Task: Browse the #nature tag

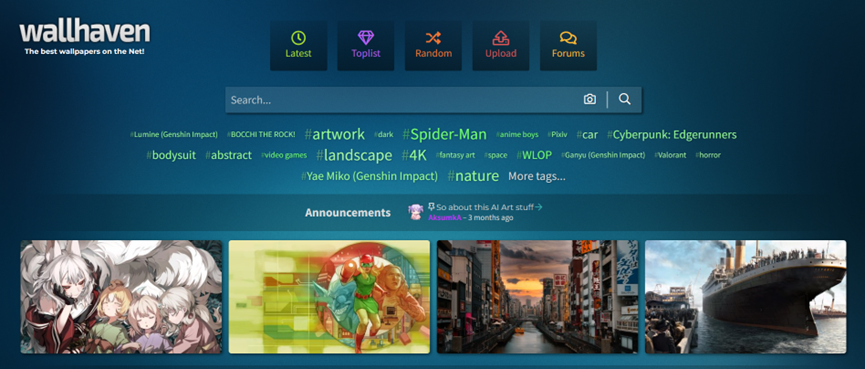Action: pyautogui.click(x=473, y=177)
